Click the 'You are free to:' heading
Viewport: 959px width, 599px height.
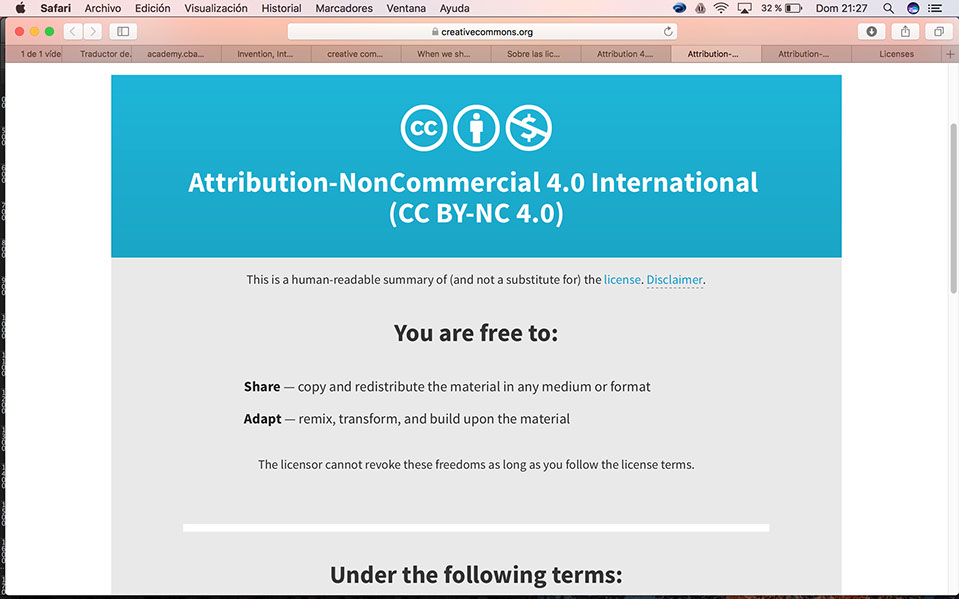click(476, 333)
